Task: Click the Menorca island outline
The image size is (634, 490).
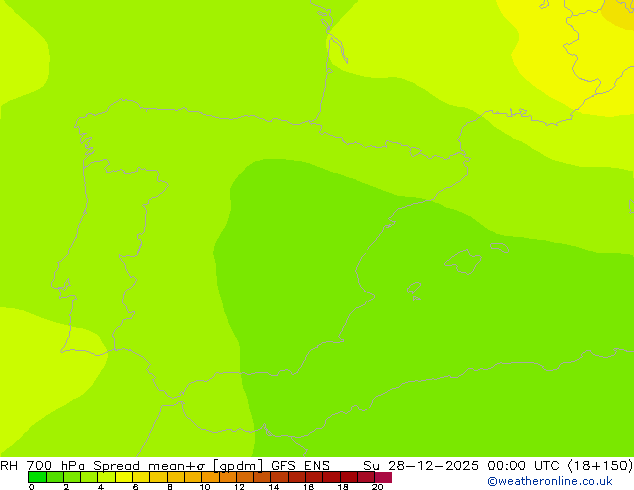Action: [x=499, y=247]
